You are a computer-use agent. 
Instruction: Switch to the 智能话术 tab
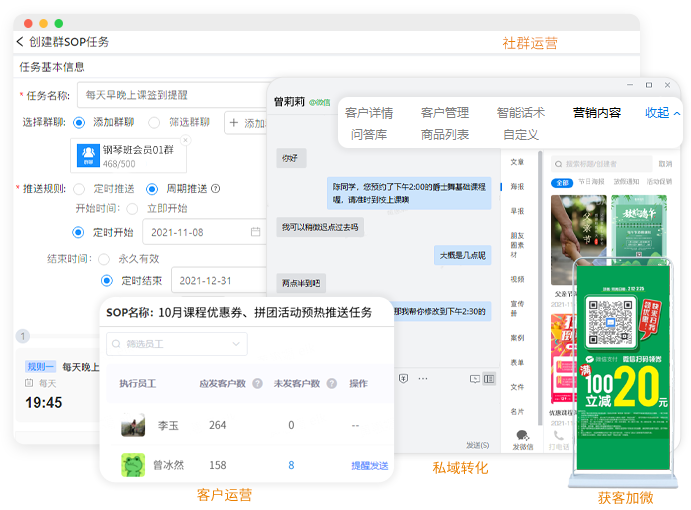(x=520, y=113)
